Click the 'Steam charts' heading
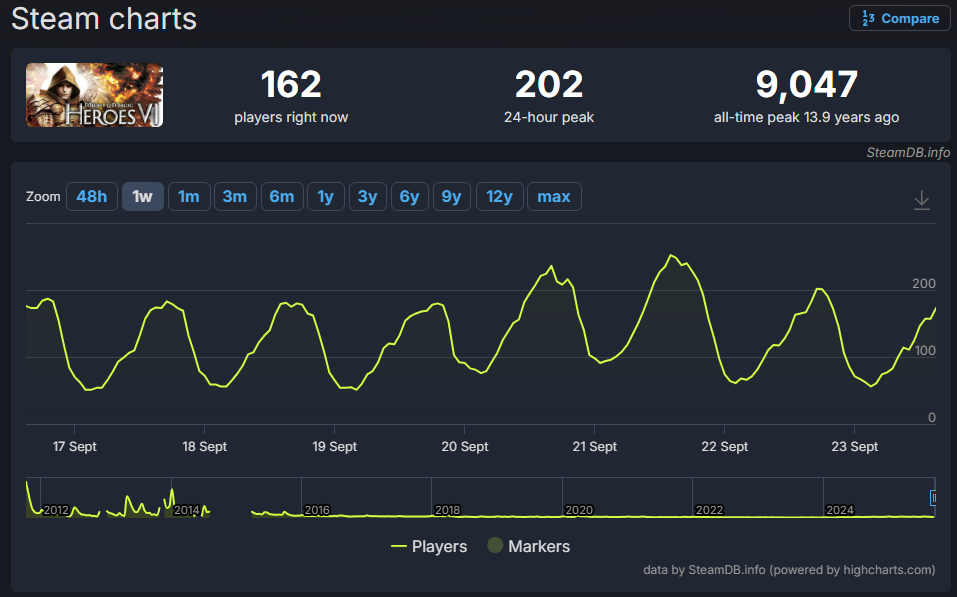This screenshot has height=597, width=957. (104, 19)
